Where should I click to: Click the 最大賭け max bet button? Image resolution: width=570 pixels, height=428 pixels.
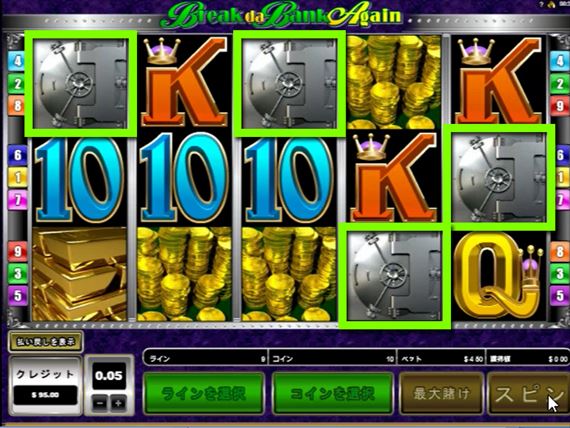(x=442, y=393)
